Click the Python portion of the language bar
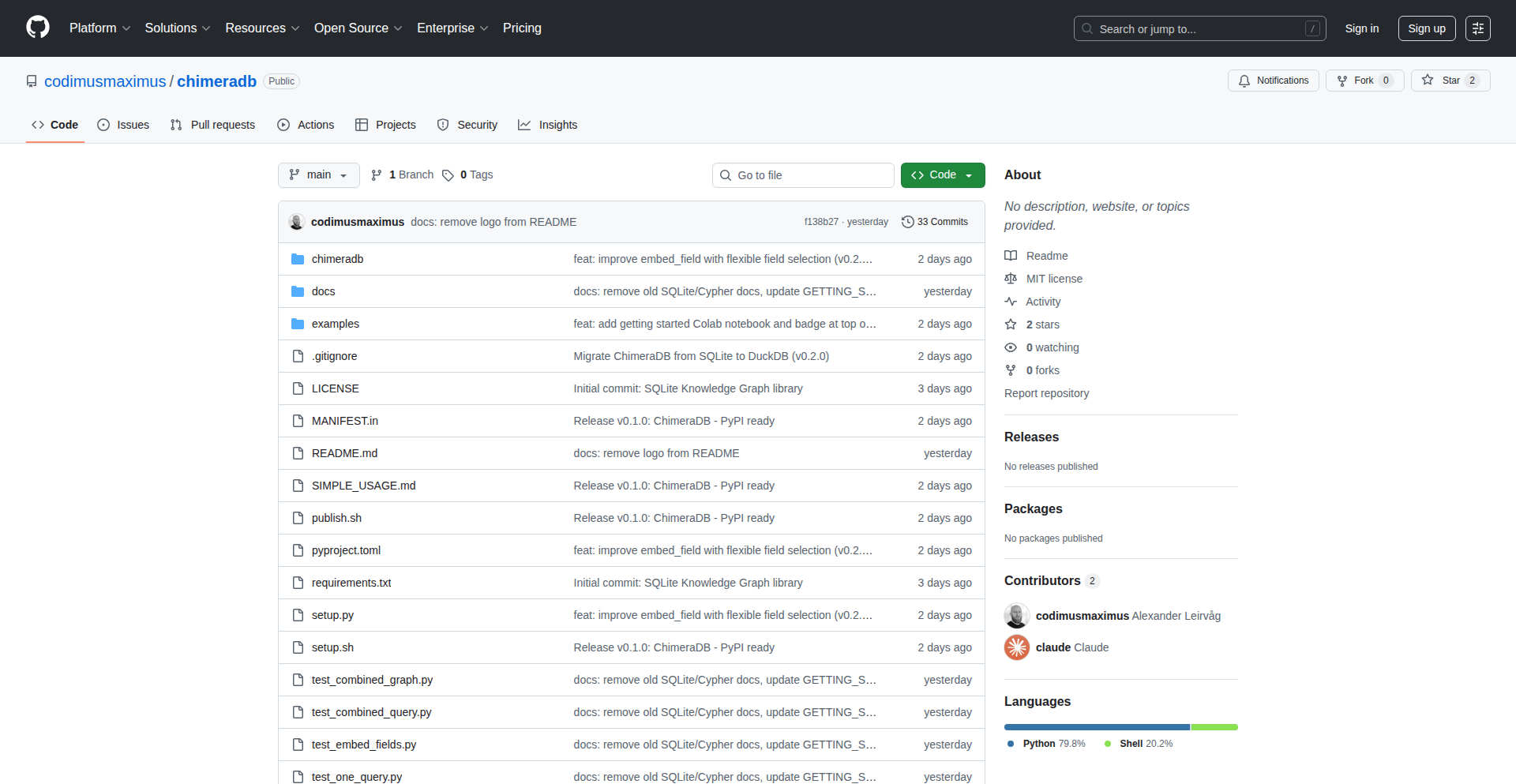 1096,726
